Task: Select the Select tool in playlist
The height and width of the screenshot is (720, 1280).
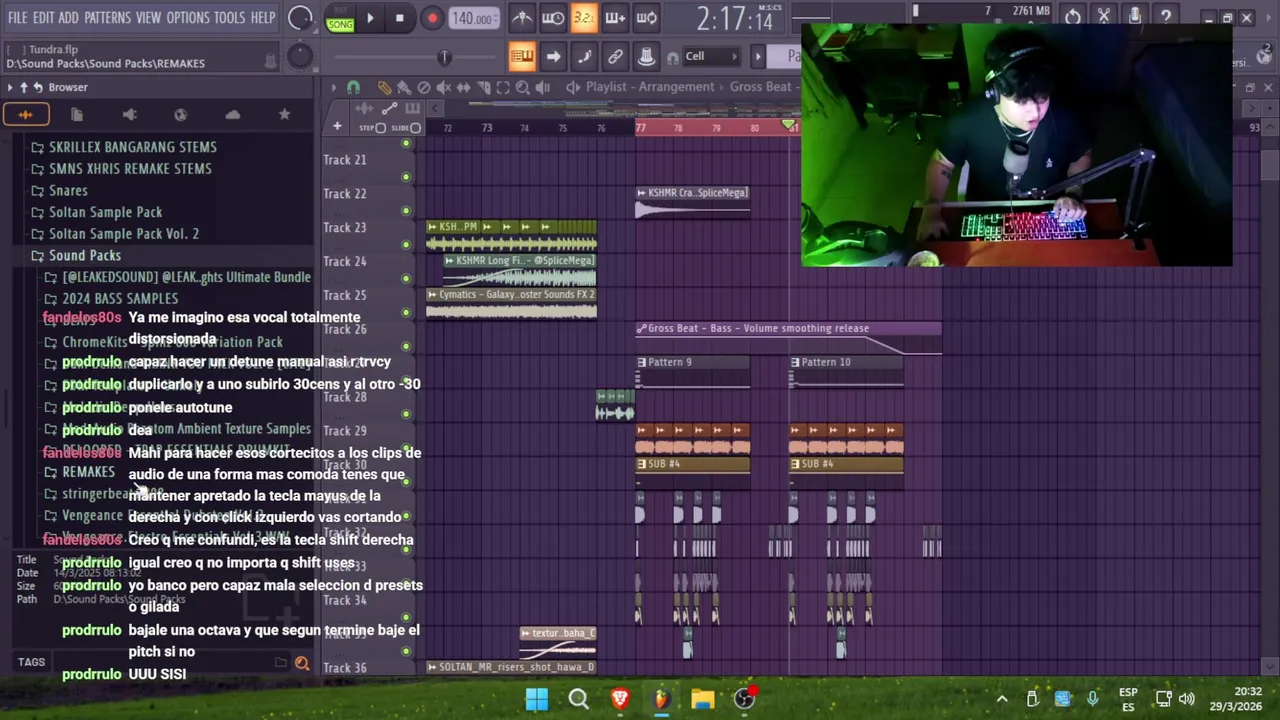Action: (503, 87)
